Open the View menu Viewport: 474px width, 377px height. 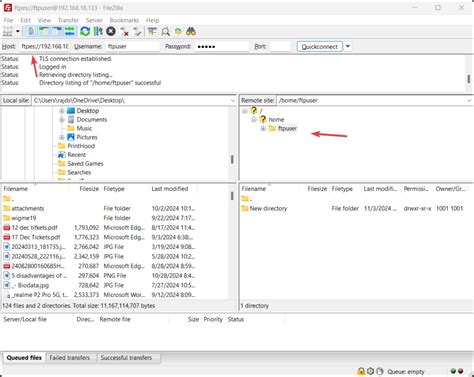[x=44, y=20]
